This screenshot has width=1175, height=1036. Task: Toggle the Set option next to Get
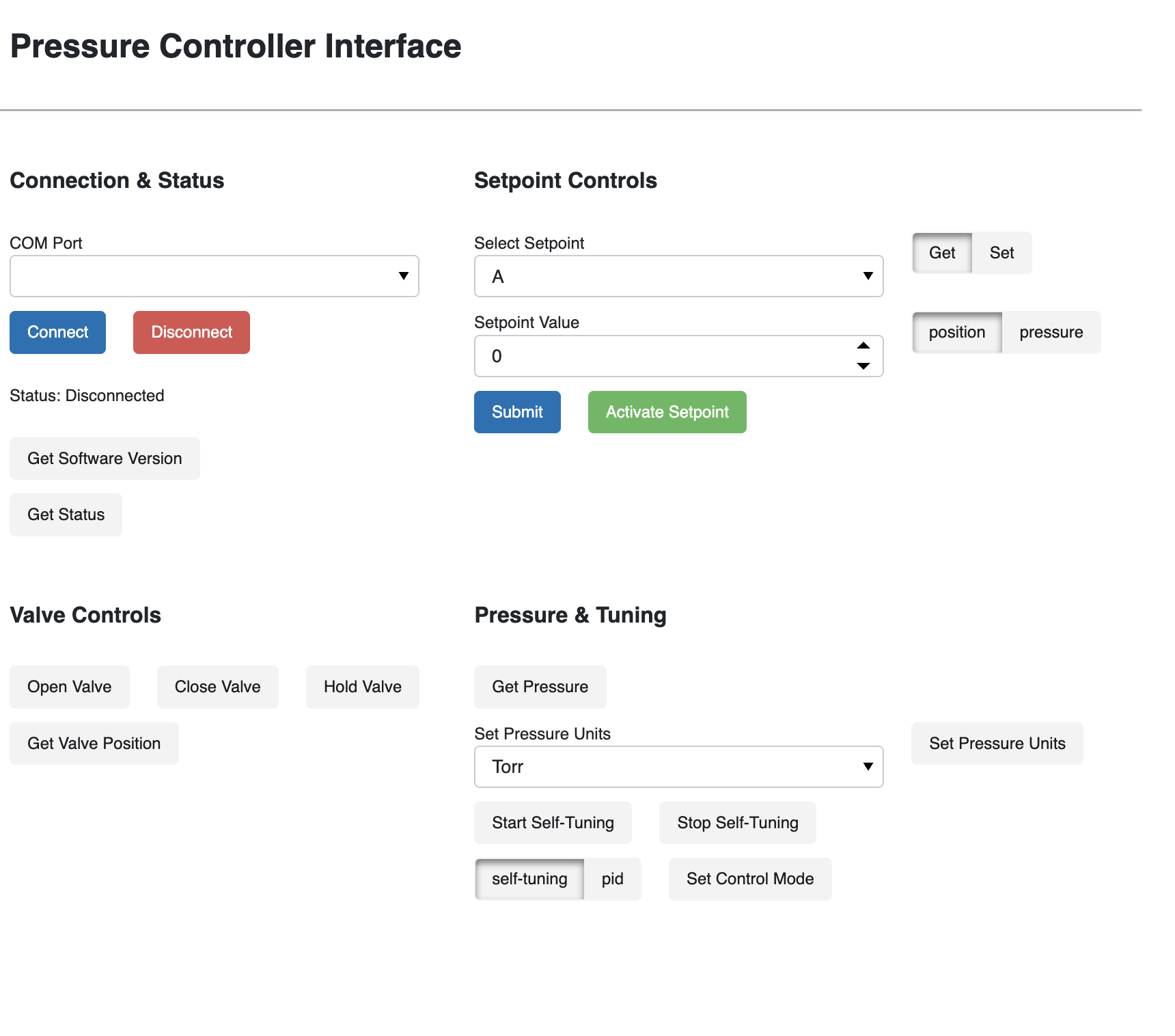[1001, 253]
